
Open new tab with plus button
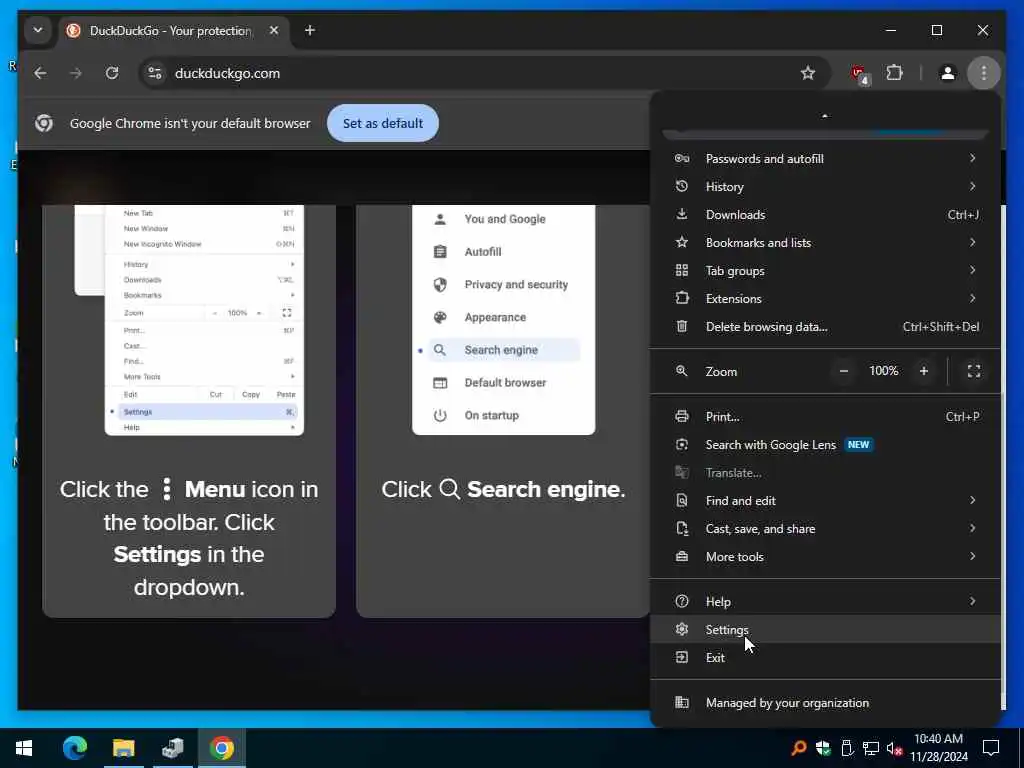(x=310, y=31)
